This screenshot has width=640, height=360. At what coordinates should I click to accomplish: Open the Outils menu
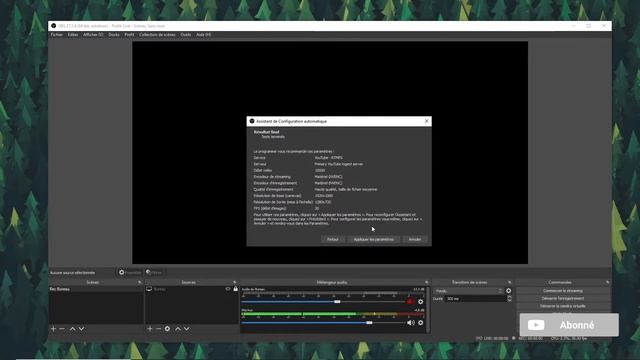tap(186, 35)
